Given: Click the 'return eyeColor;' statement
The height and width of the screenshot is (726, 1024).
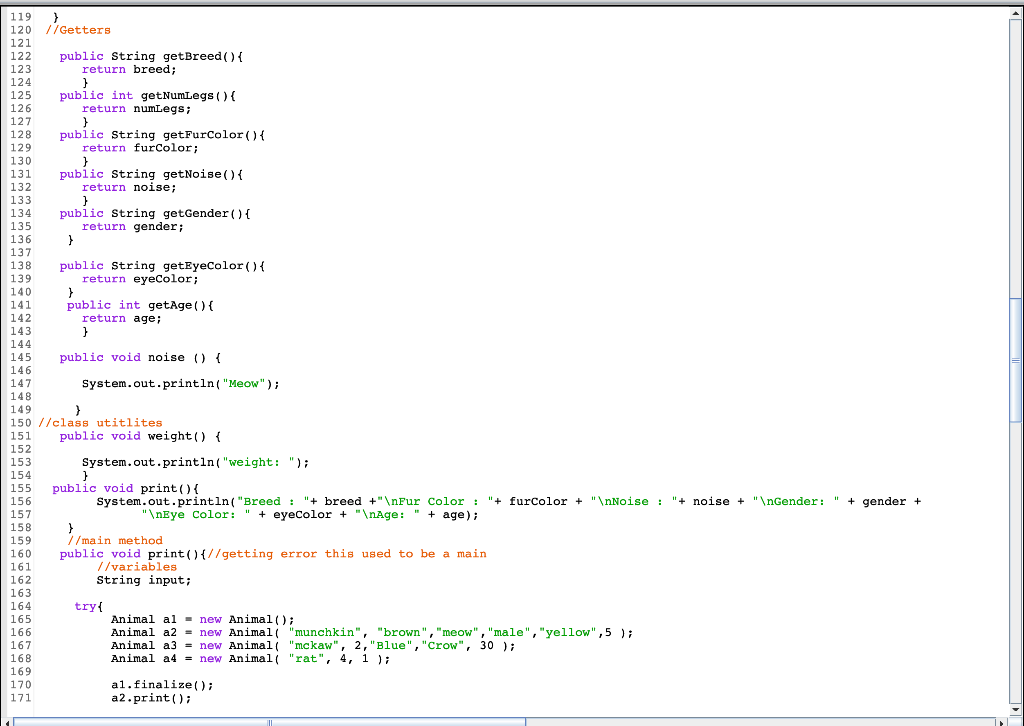Looking at the screenshot, I should pyautogui.click(x=140, y=278).
